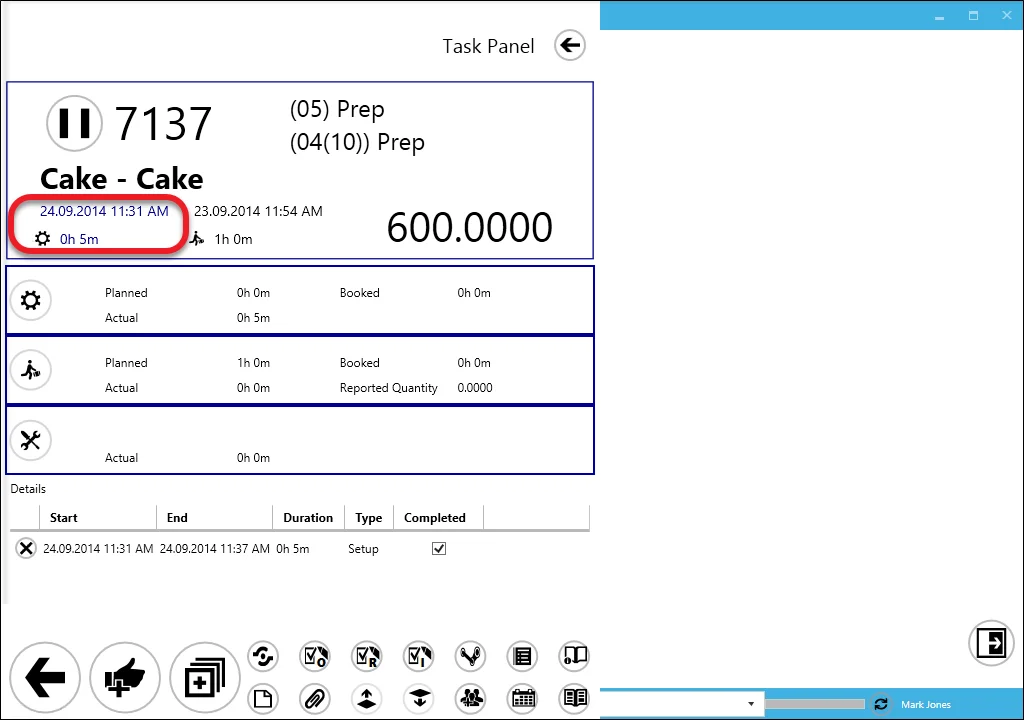
Task: Click the open book icon at bottom right
Action: 574,698
